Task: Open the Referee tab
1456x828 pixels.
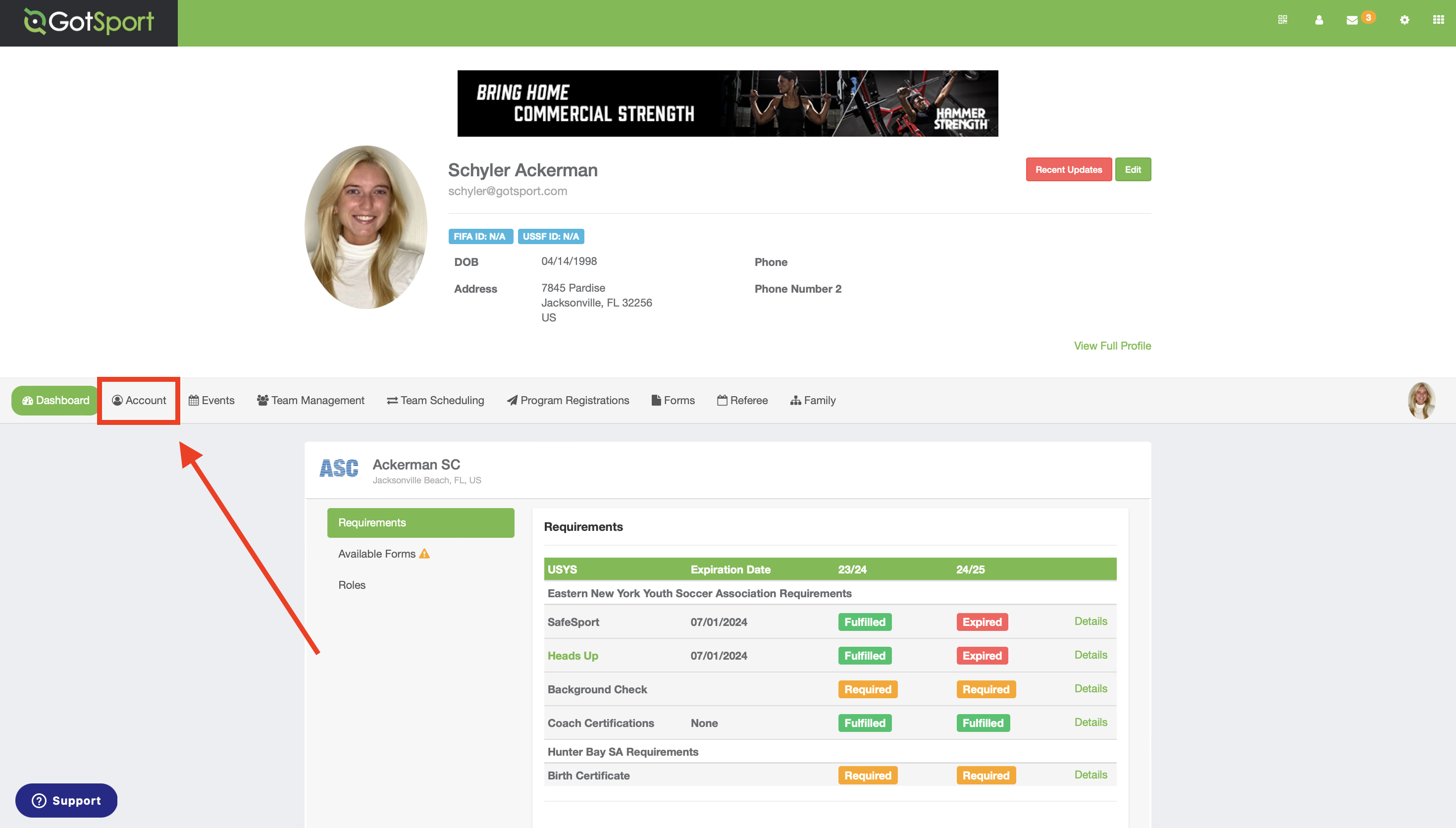Action: 742,400
